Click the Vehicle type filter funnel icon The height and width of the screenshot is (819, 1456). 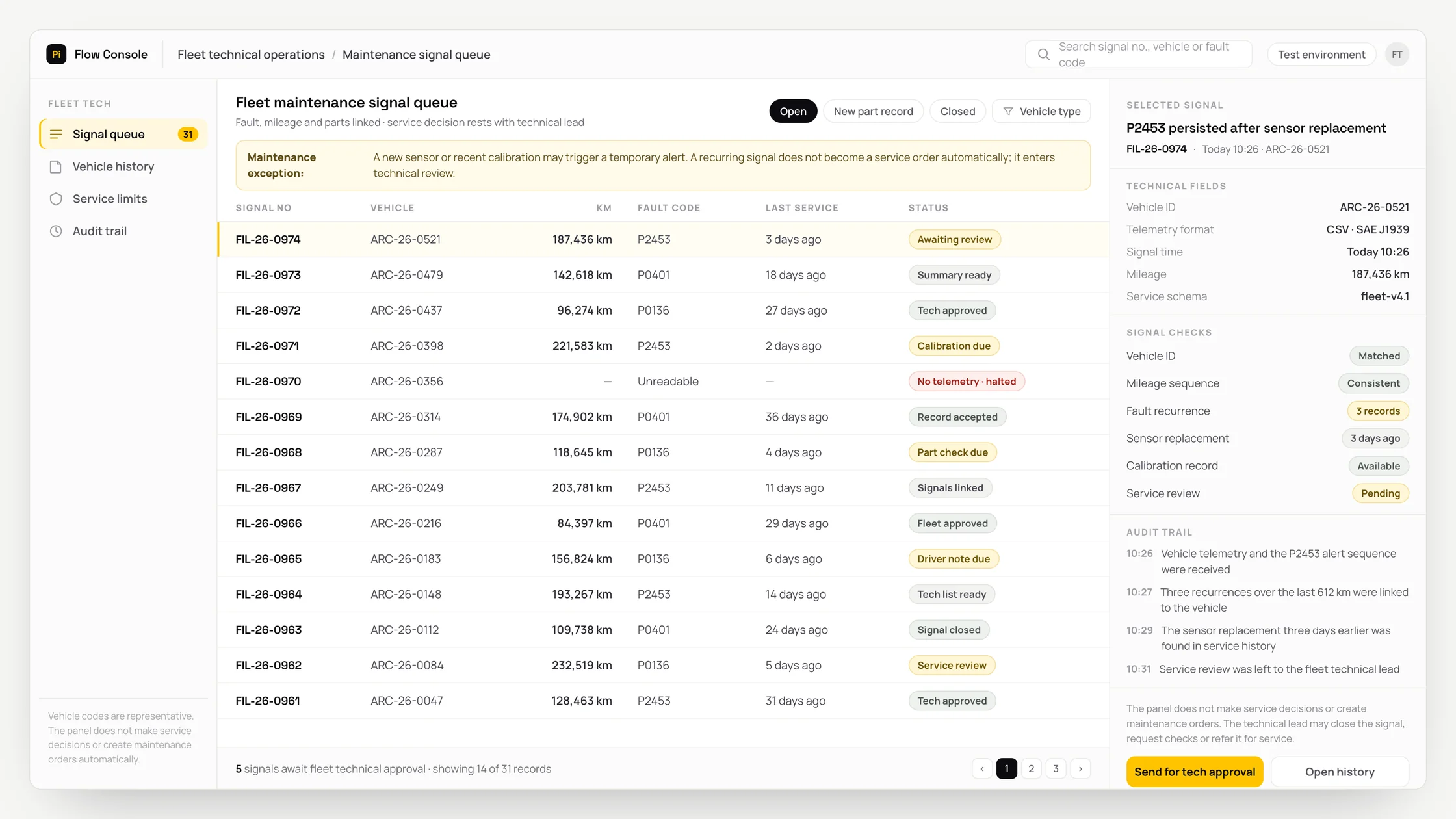pos(1008,112)
